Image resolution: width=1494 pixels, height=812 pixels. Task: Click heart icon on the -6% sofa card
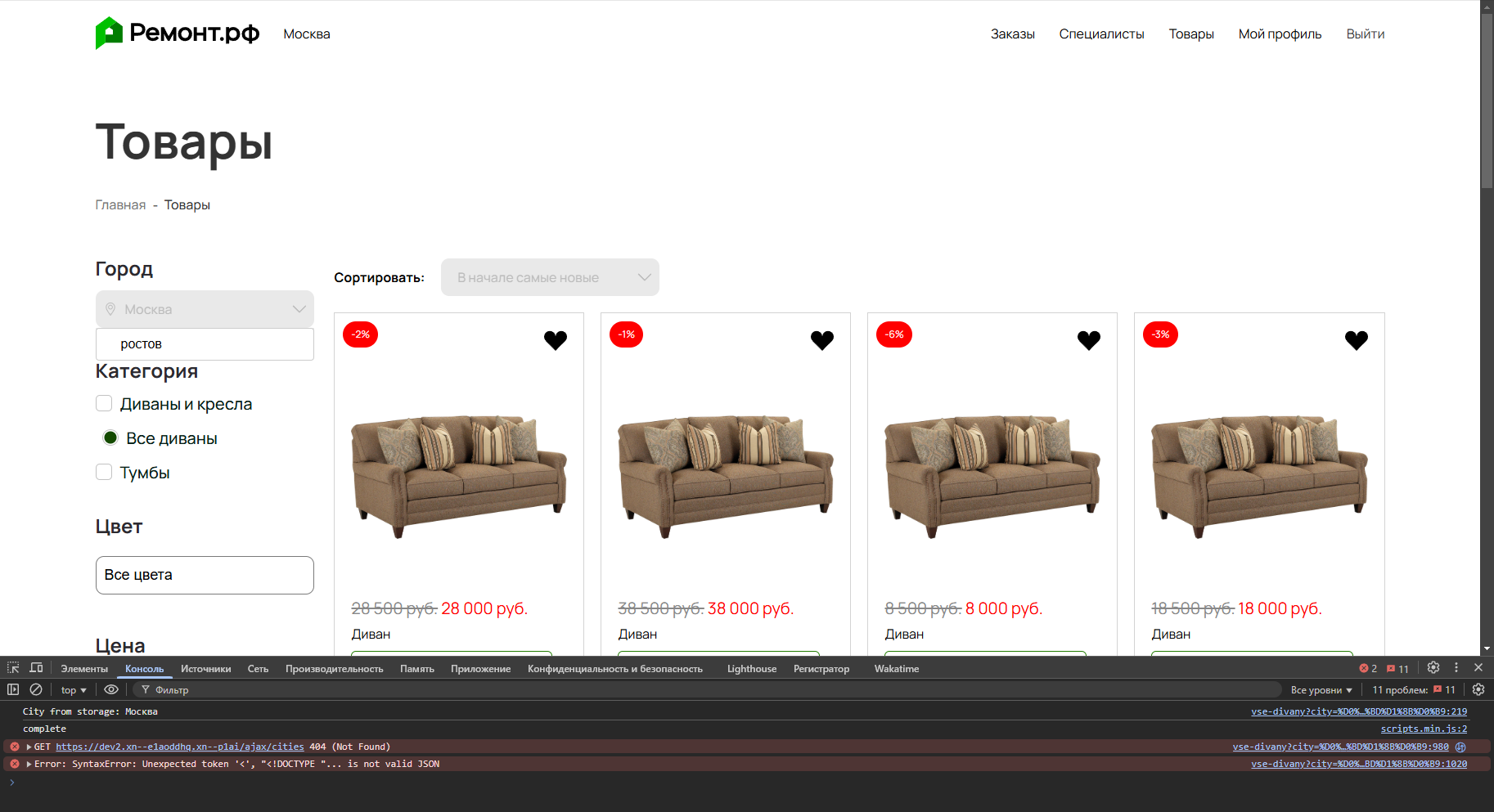pyautogui.click(x=1089, y=340)
